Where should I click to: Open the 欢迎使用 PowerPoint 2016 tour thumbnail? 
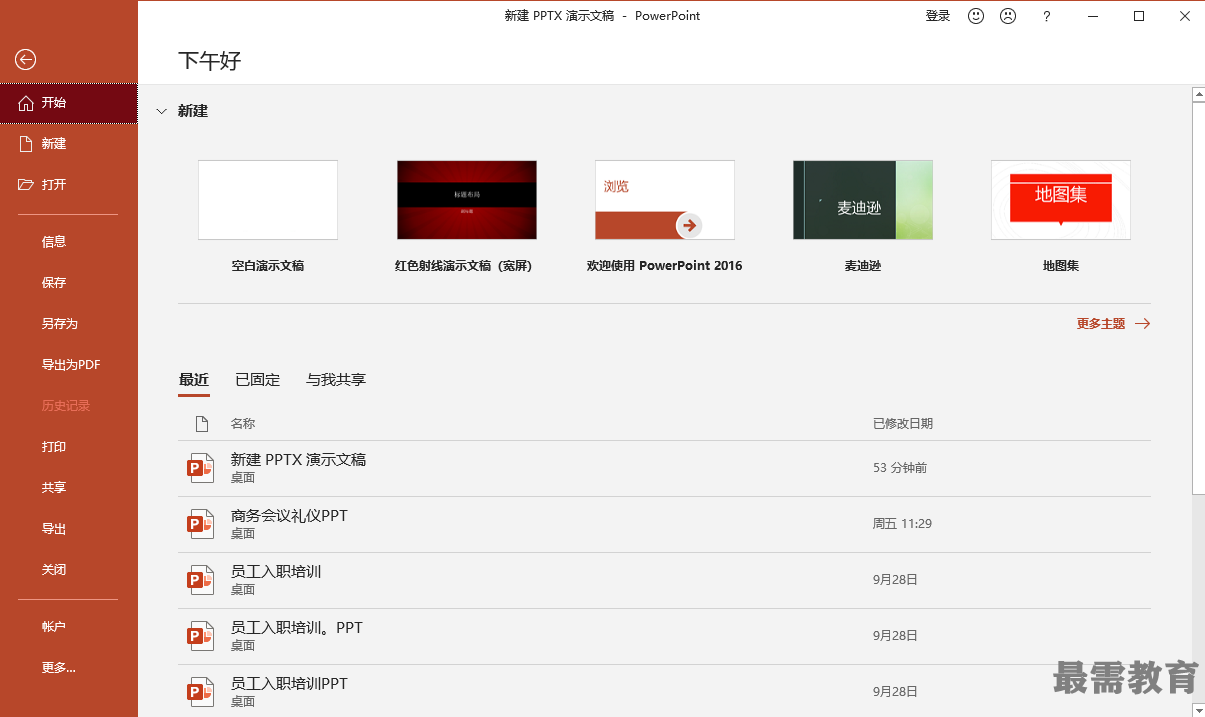(x=665, y=200)
